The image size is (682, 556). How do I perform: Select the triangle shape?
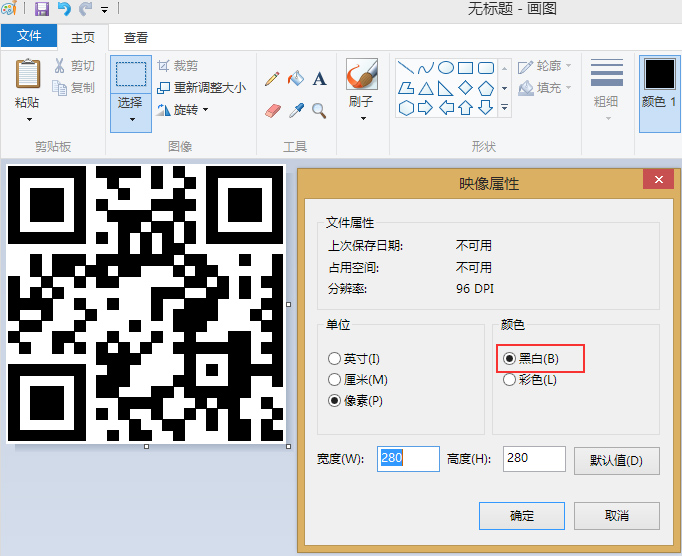coord(426,88)
